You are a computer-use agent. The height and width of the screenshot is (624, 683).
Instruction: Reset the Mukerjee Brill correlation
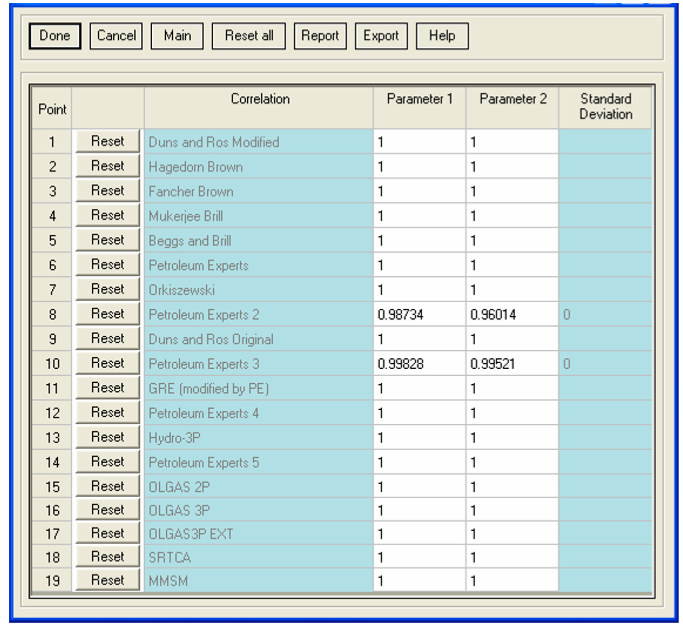(x=108, y=215)
